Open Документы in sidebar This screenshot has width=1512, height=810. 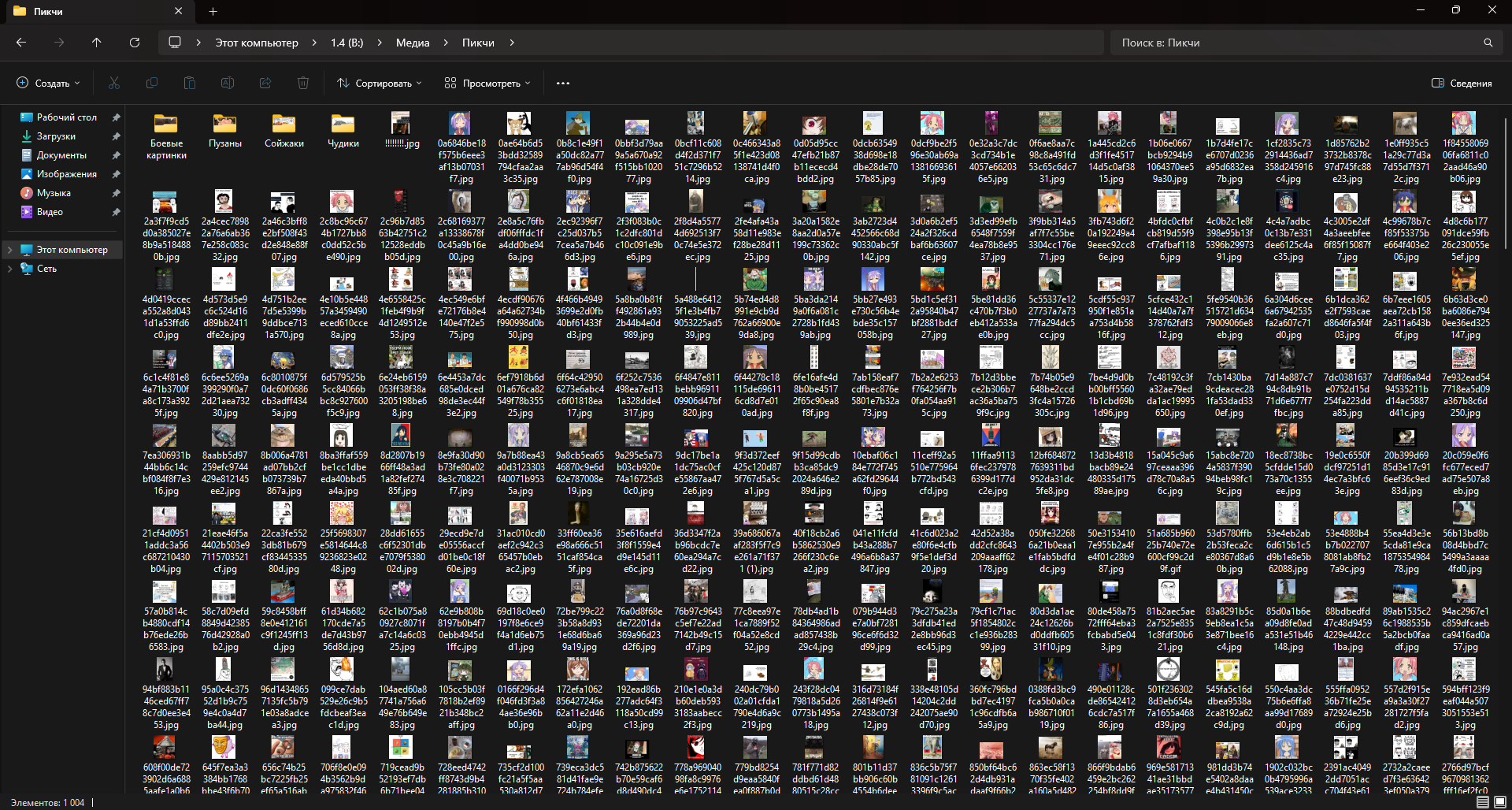(61, 155)
